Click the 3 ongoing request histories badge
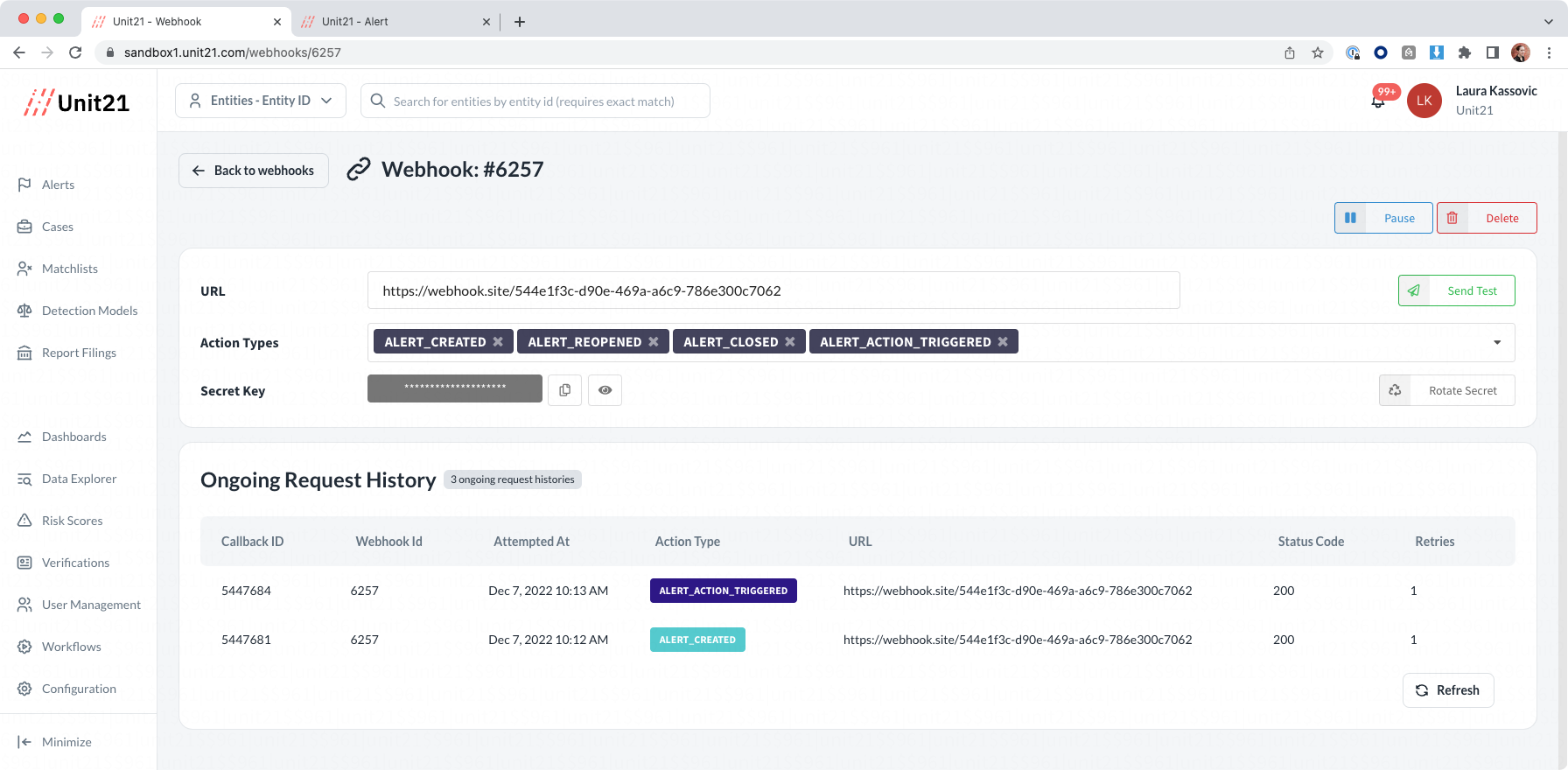The height and width of the screenshot is (770, 1568). tap(513, 479)
